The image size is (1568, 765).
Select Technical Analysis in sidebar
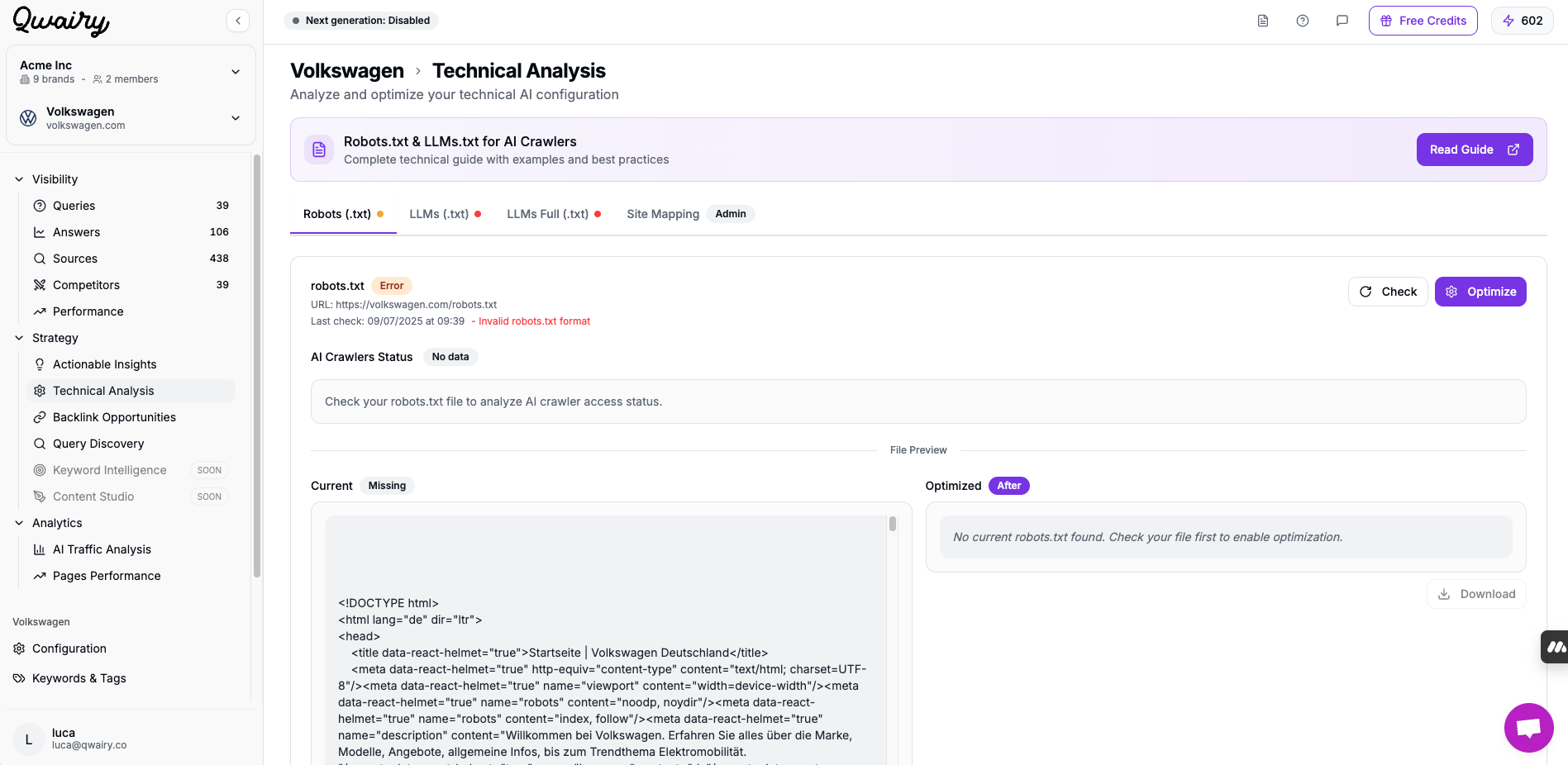pos(131,391)
